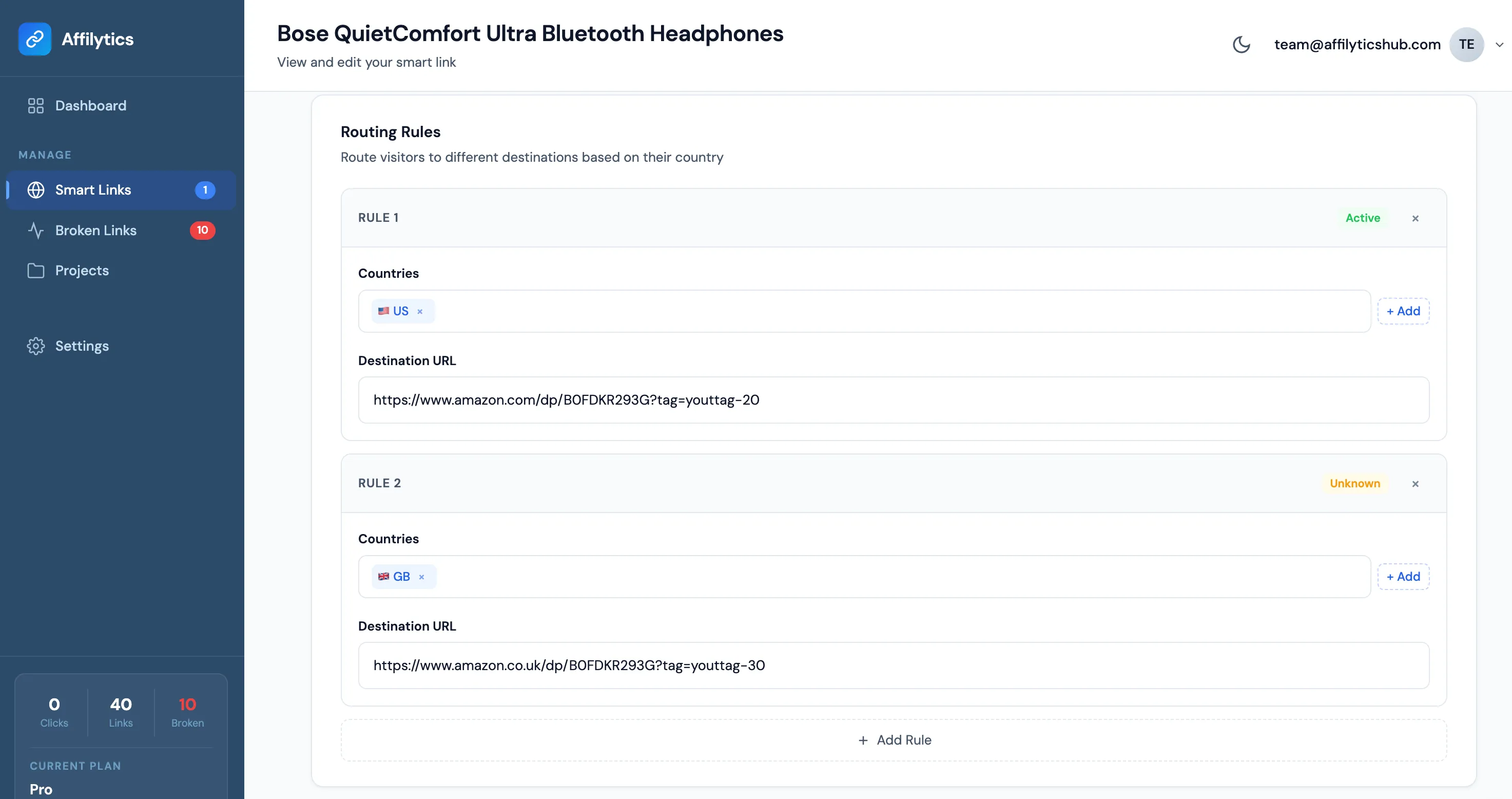1512x799 pixels.
Task: Open the Dashboard page
Action: click(x=122, y=106)
